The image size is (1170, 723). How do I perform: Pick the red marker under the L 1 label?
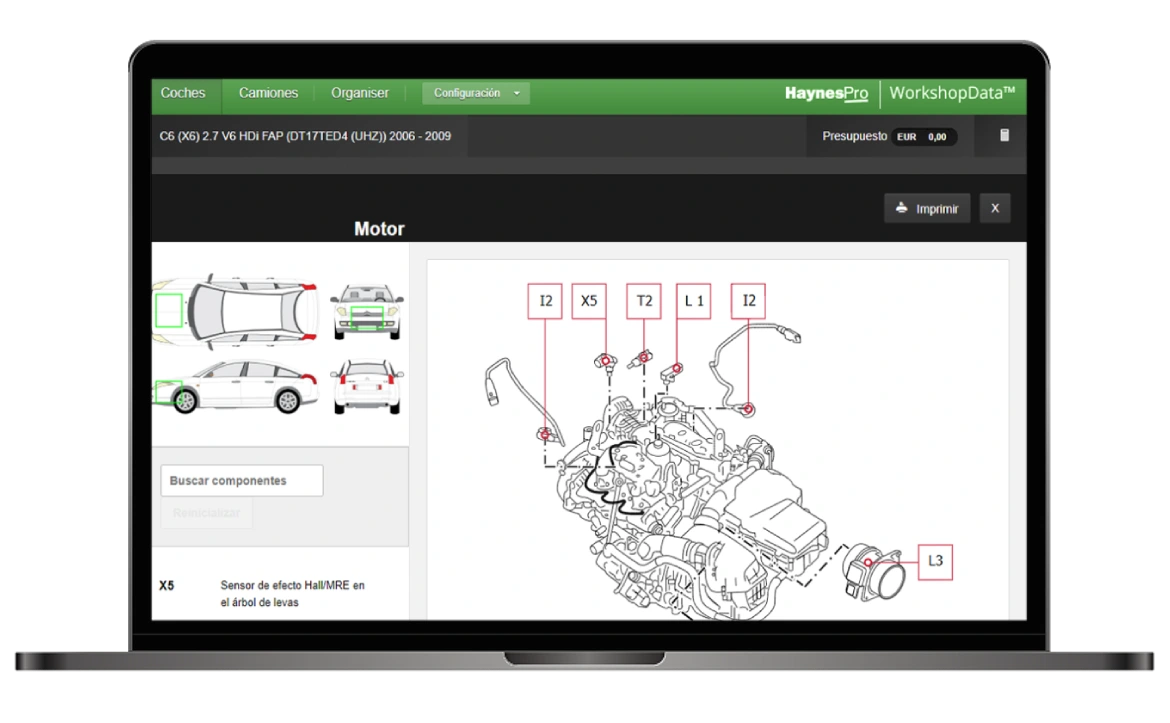[677, 368]
